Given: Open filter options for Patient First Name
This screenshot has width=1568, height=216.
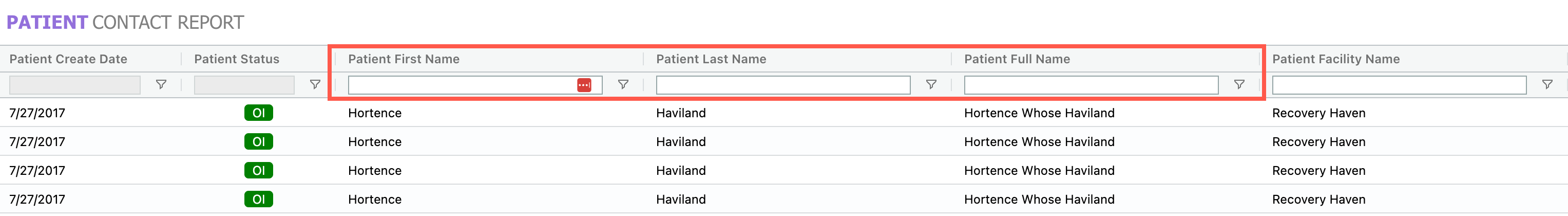Looking at the screenshot, I should point(623,85).
